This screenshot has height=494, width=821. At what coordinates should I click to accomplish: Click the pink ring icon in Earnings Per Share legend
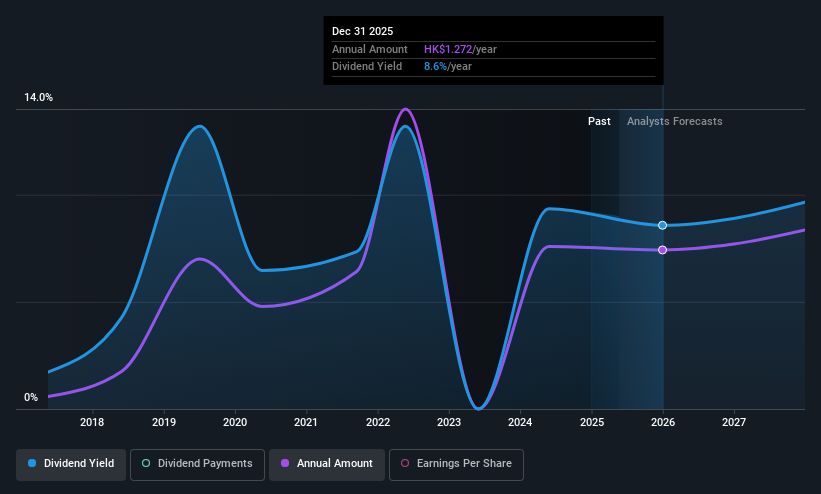point(405,463)
